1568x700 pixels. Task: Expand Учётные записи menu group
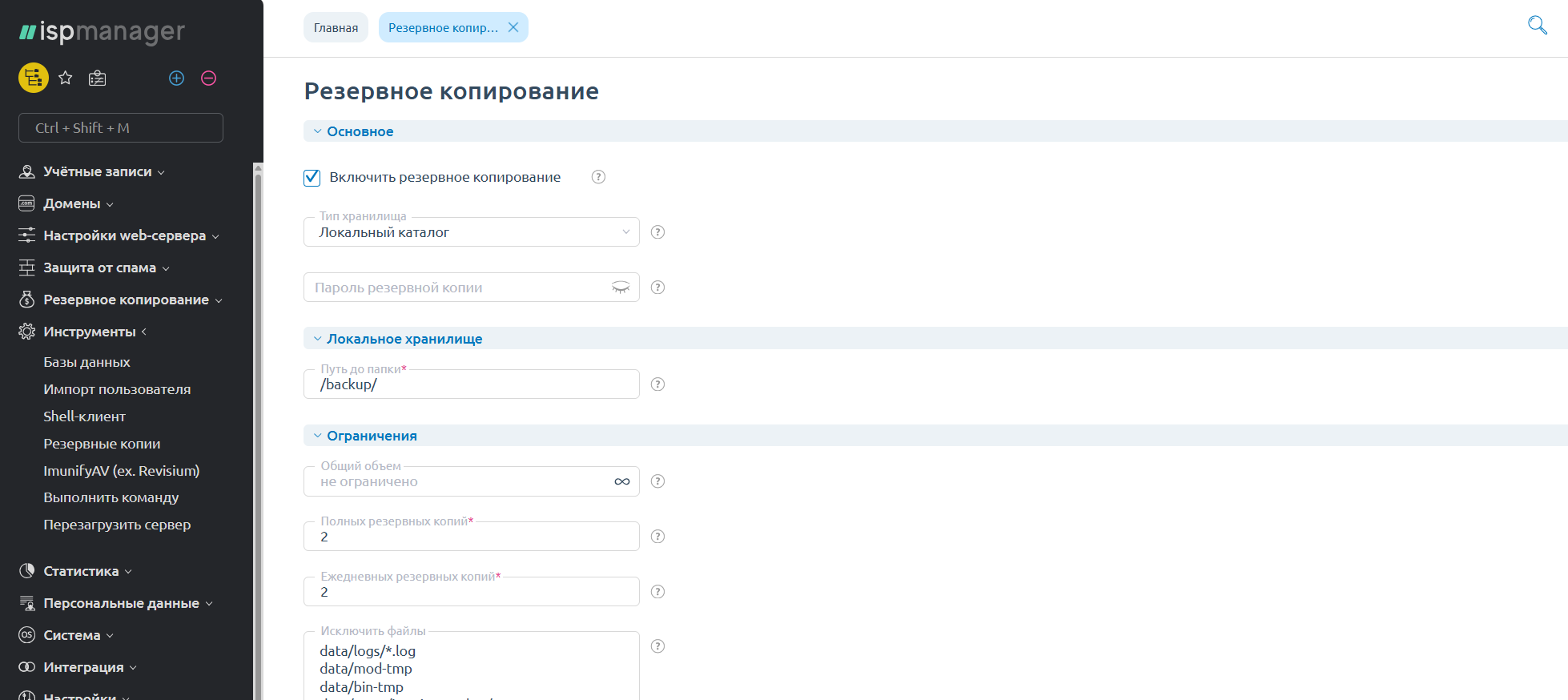point(97,171)
